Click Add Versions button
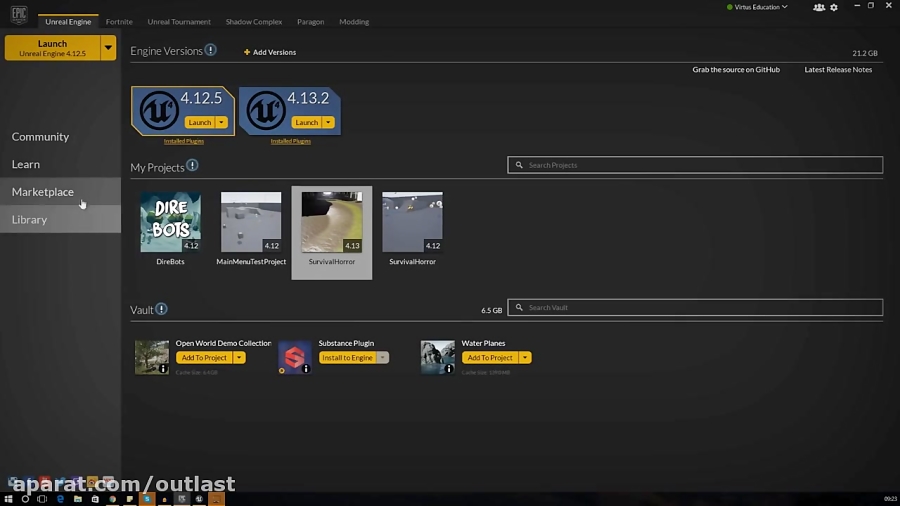 (270, 52)
